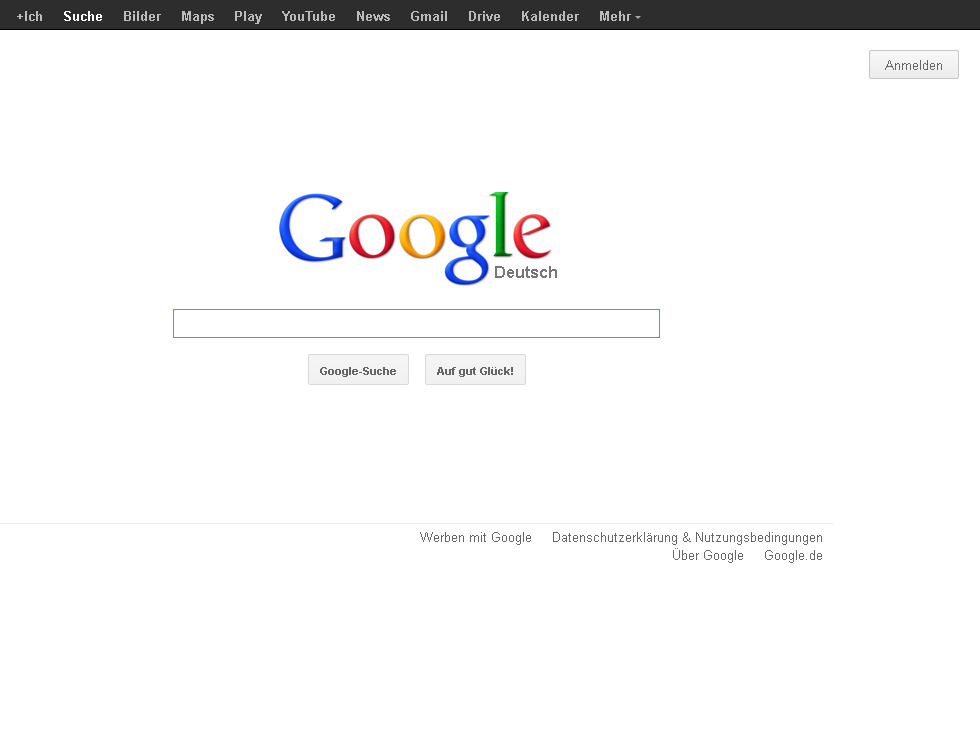This screenshot has width=980, height=744.
Task: Select Suche in the top navigation bar
Action: (82, 16)
